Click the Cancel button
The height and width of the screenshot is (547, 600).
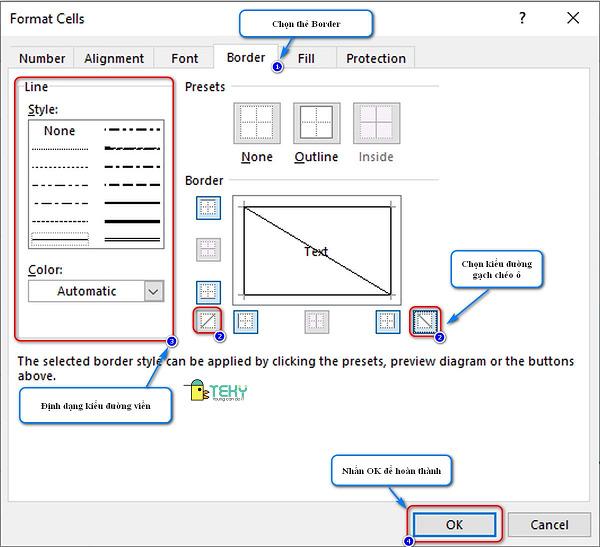(x=549, y=524)
